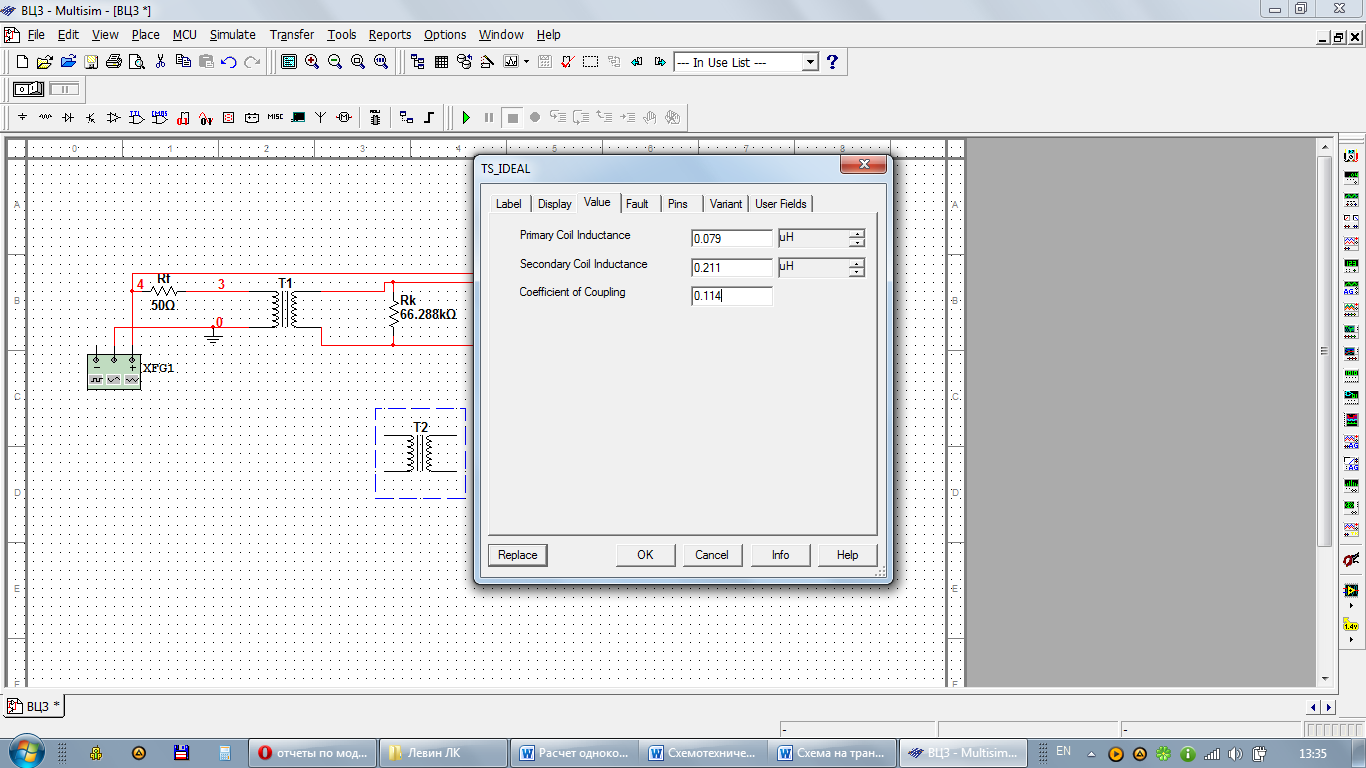Switch to the Fault tab
The width and height of the screenshot is (1366, 768).
(637, 204)
